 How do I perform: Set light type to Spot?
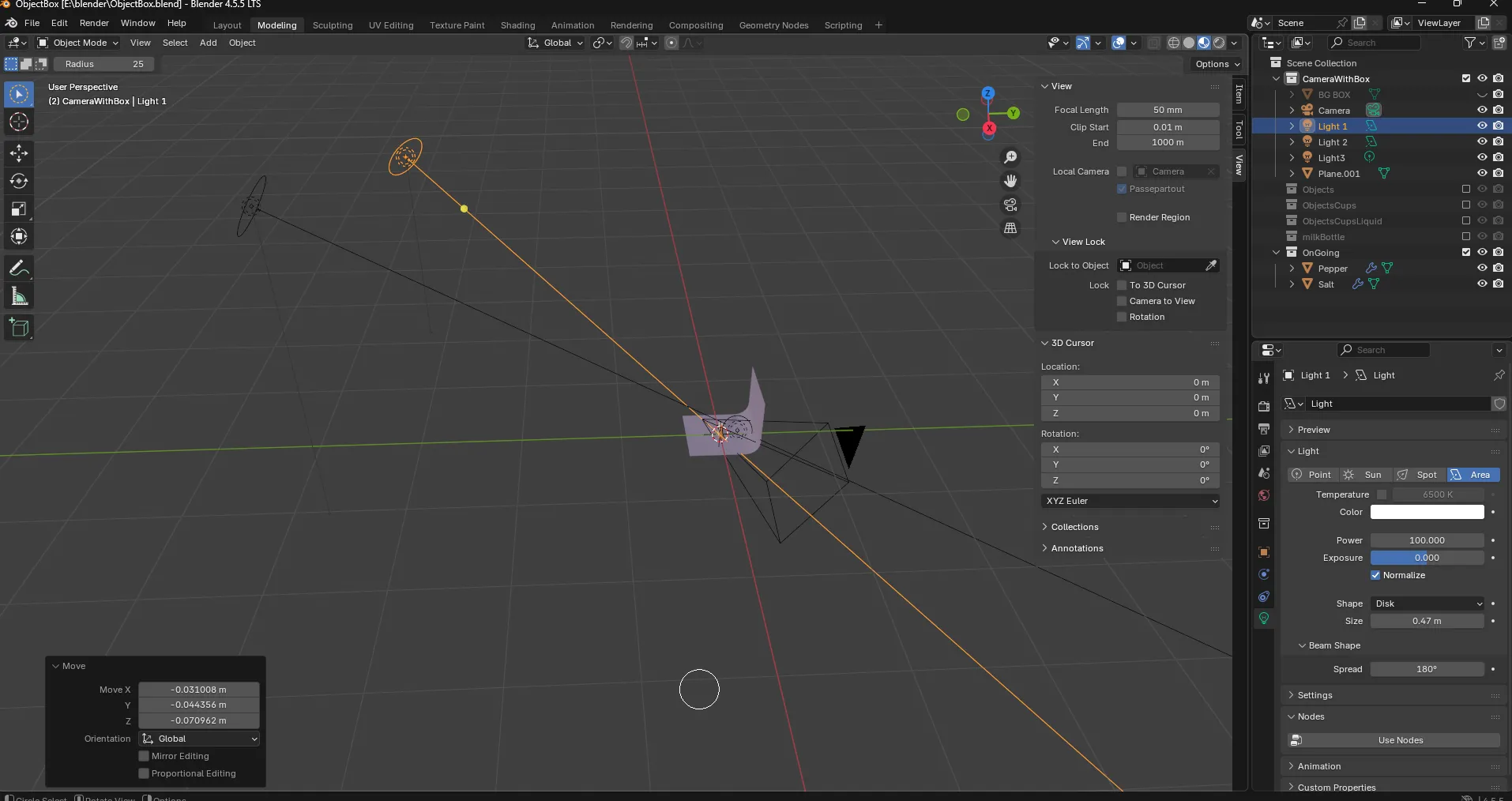click(x=1418, y=475)
